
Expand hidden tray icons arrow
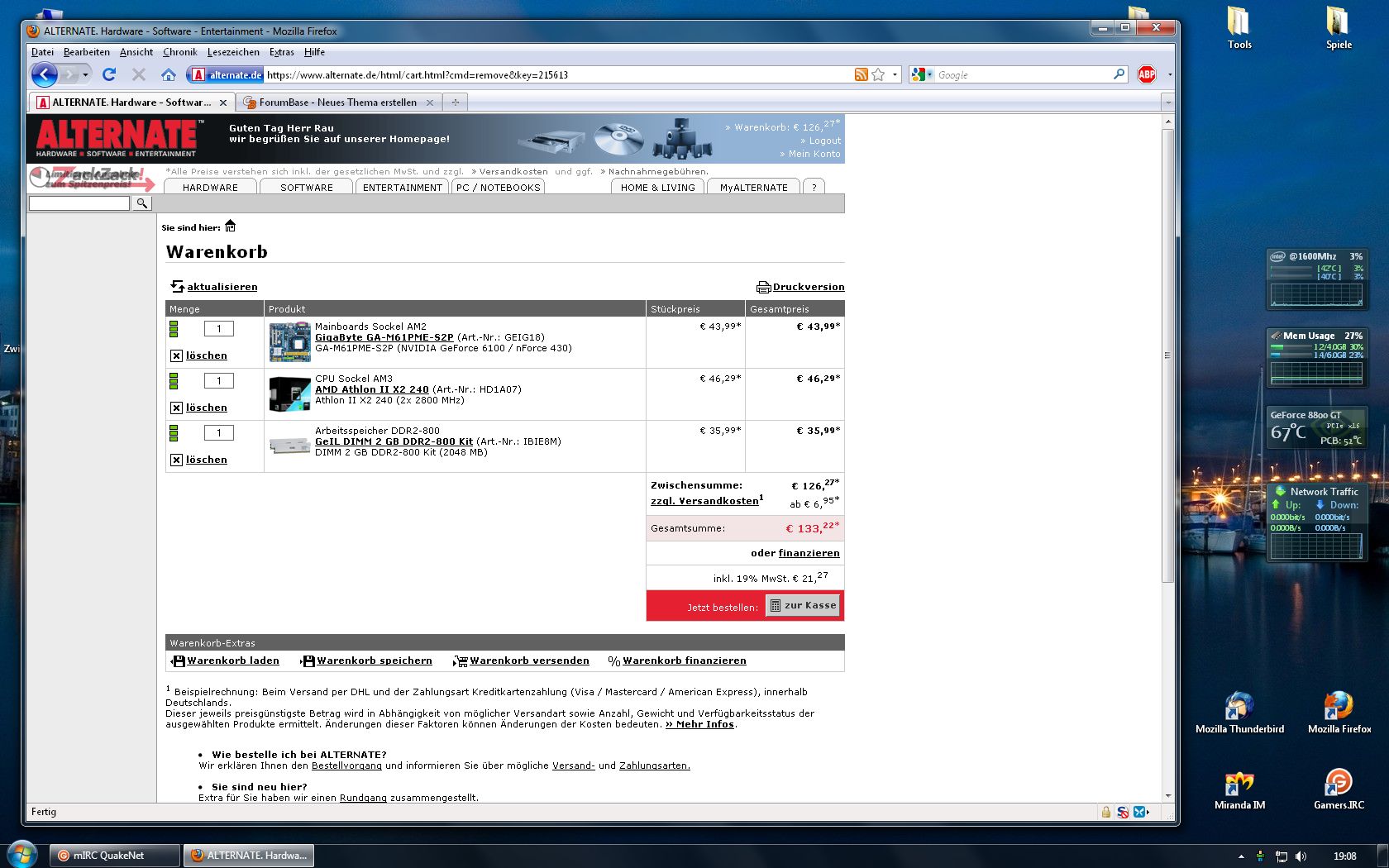point(1240,856)
